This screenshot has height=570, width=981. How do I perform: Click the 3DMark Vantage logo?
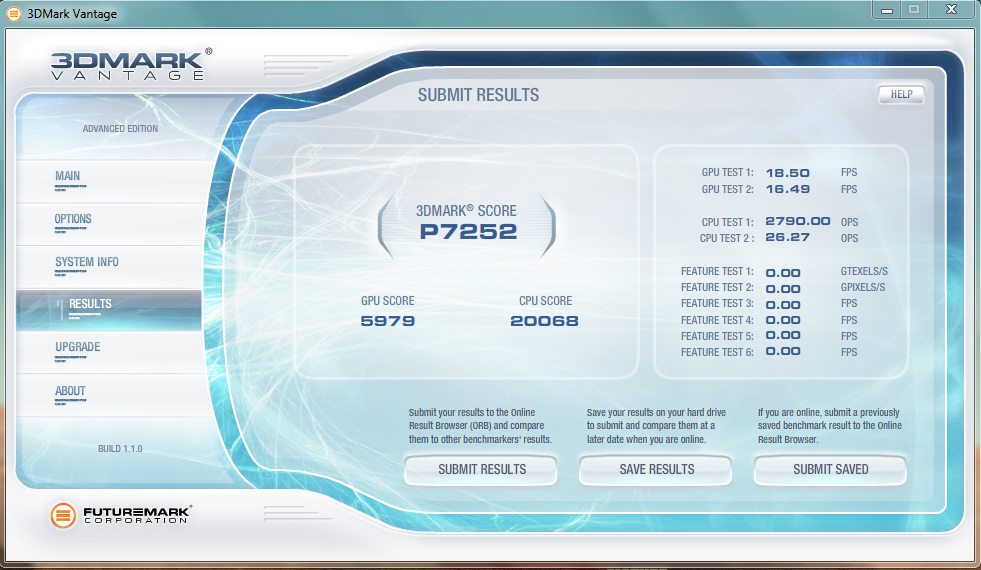tap(131, 64)
